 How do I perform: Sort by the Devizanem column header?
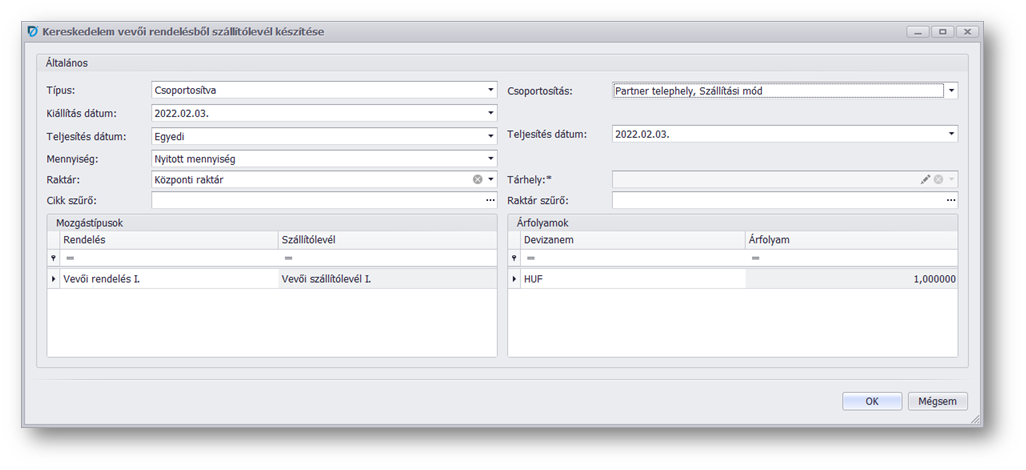point(632,240)
